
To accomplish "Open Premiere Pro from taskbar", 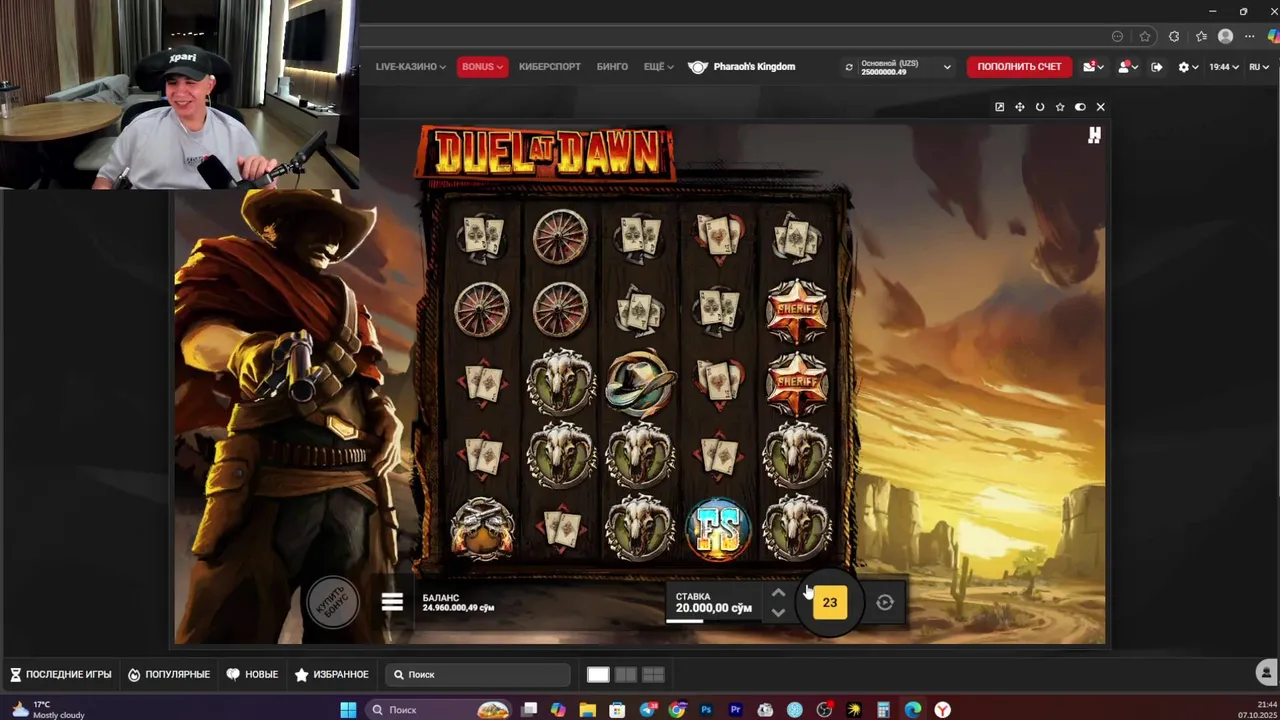I will (x=736, y=710).
